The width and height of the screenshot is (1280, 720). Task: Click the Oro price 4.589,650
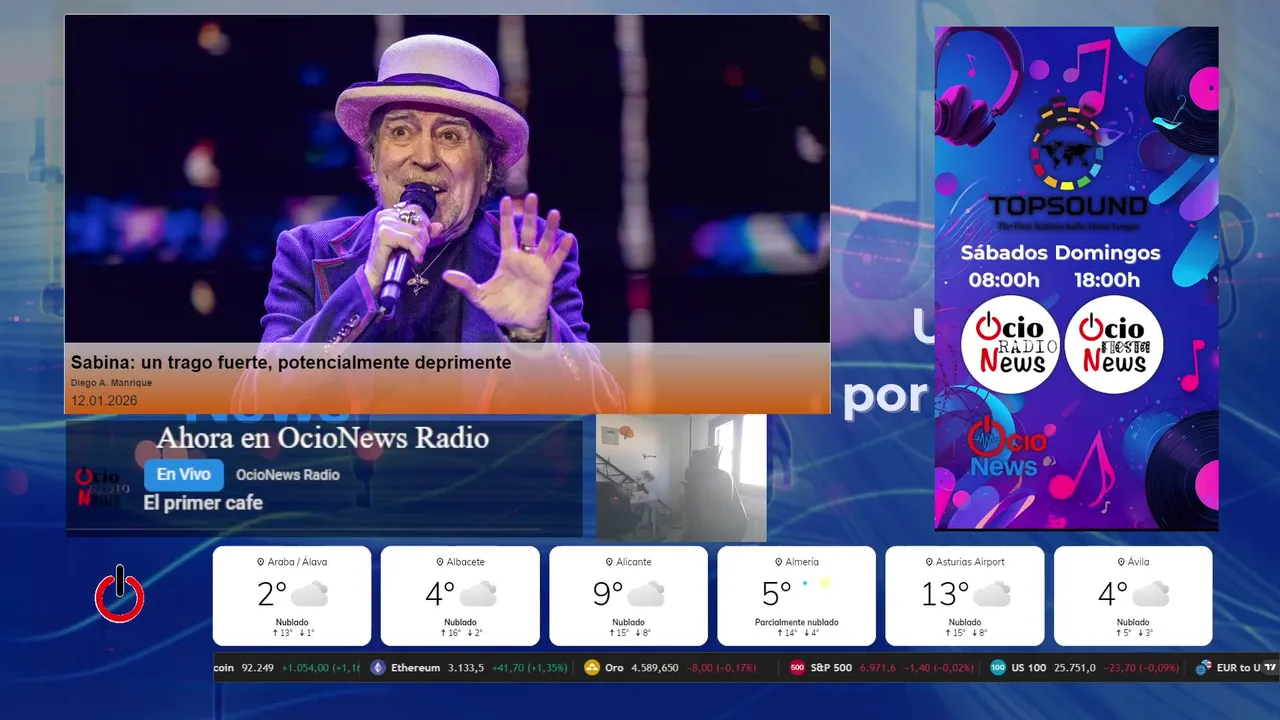coord(654,668)
